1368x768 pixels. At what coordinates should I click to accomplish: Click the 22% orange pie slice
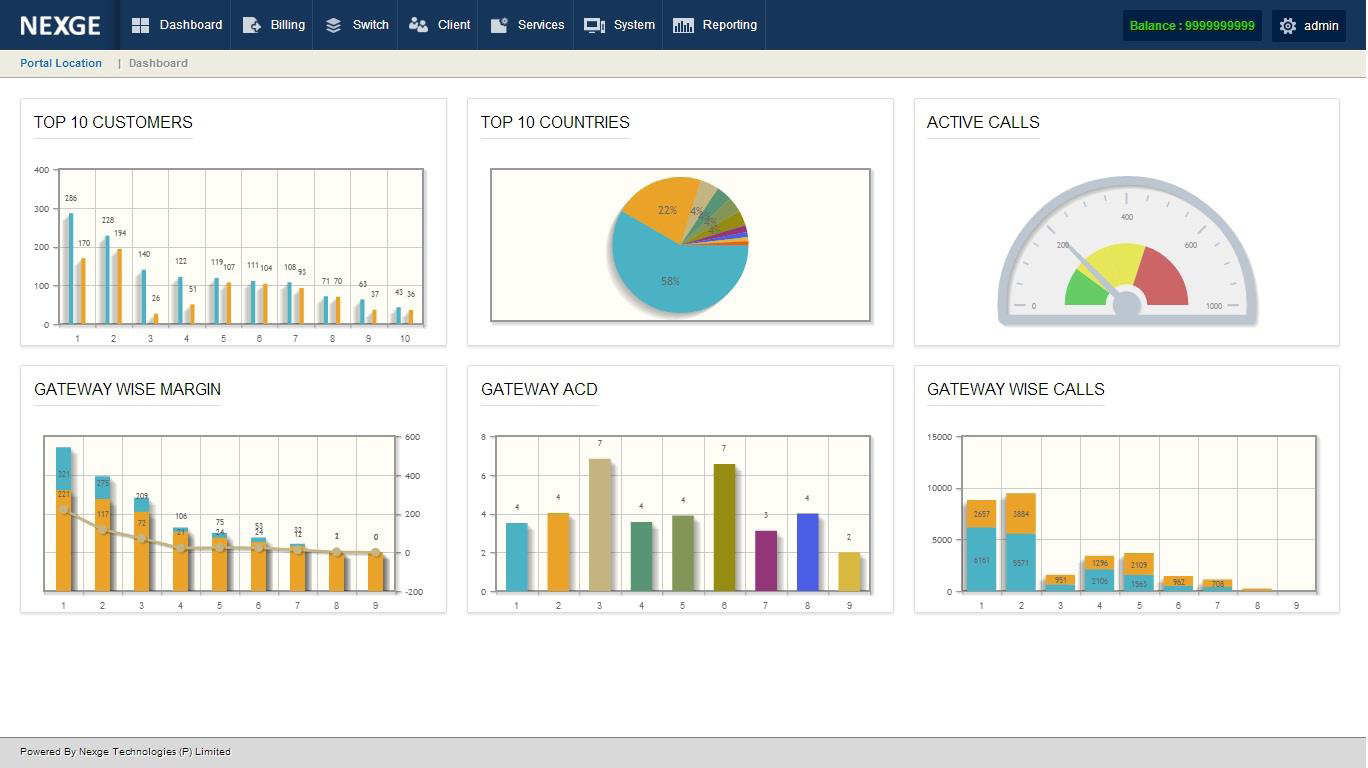660,207
